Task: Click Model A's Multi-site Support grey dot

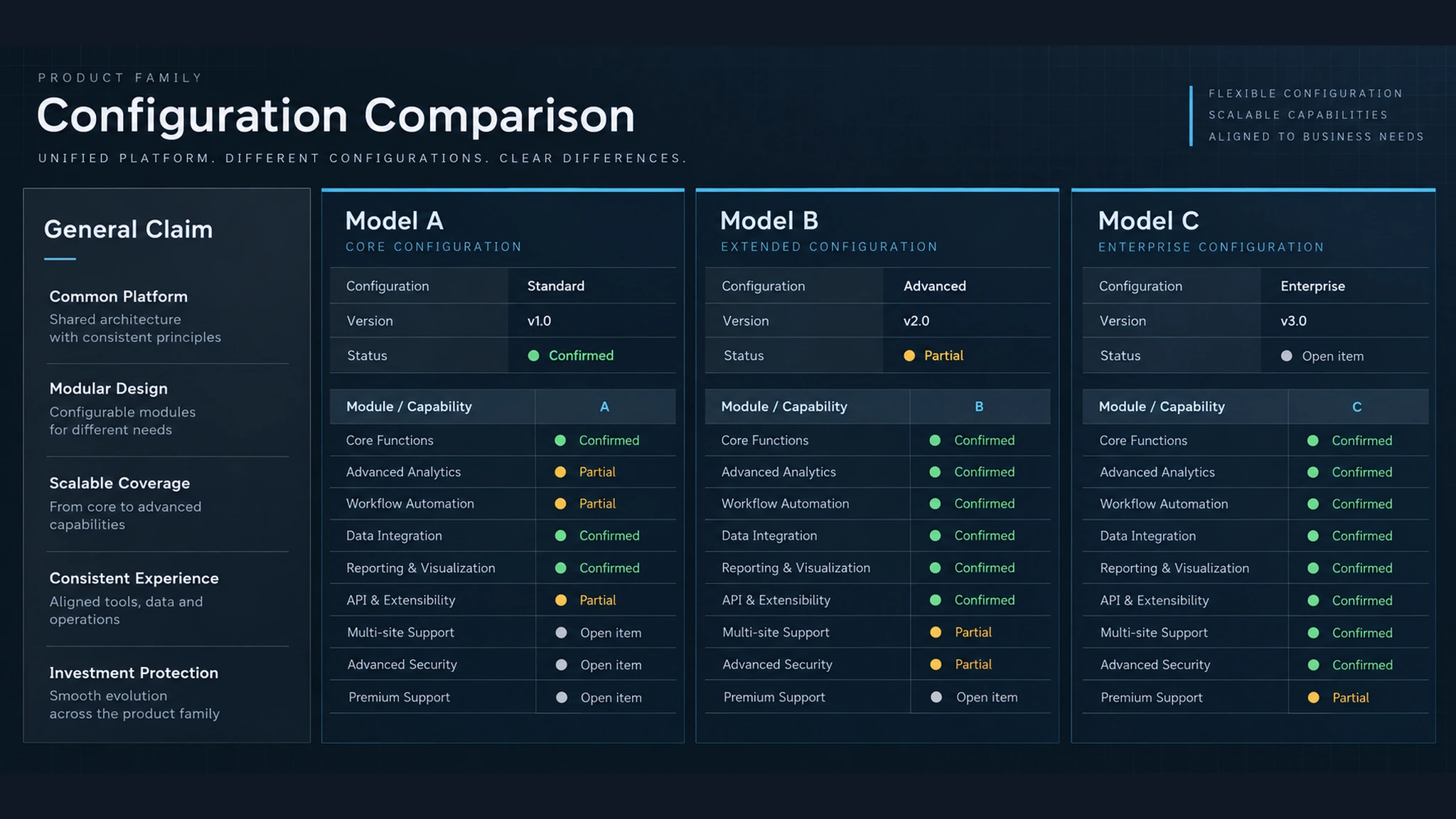Action: pyautogui.click(x=561, y=633)
